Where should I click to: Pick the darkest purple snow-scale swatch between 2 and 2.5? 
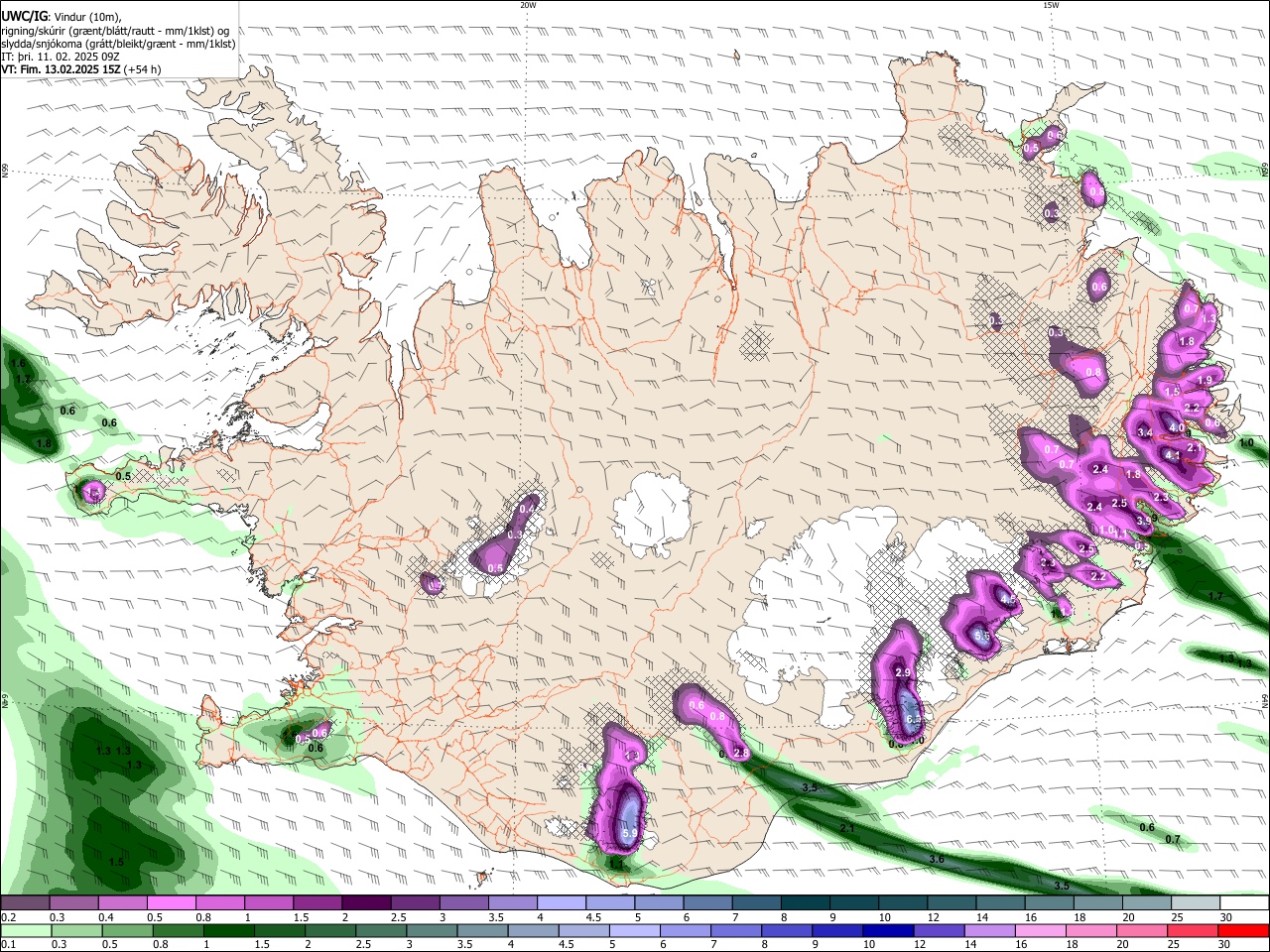point(365,903)
